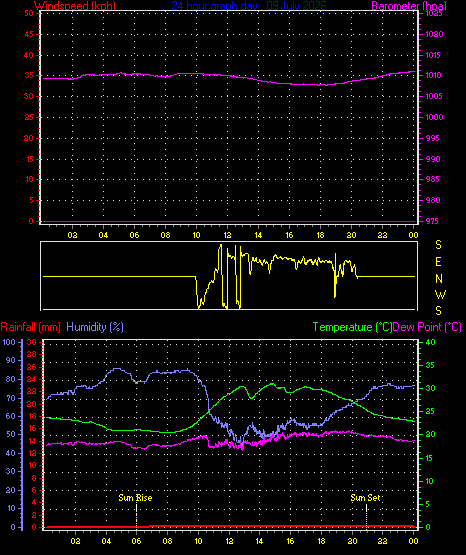Click 26 on the rainfall axis
This screenshot has height=555, width=466.
point(32,367)
